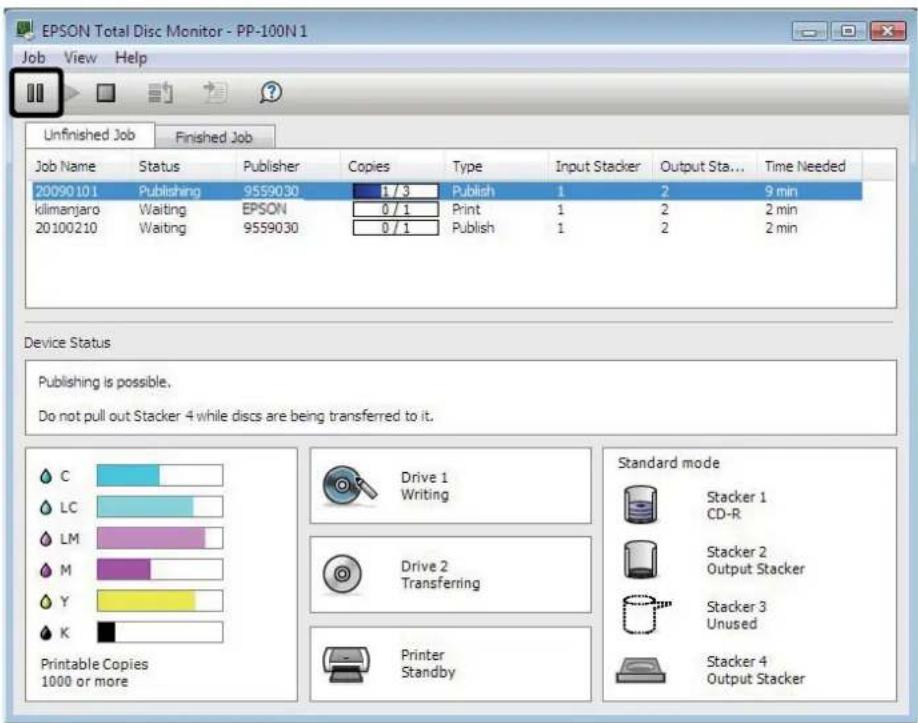This screenshot has height=723, width=918.
Task: Click 20100210's 0/1 copies progress bar
Action: click(x=396, y=228)
